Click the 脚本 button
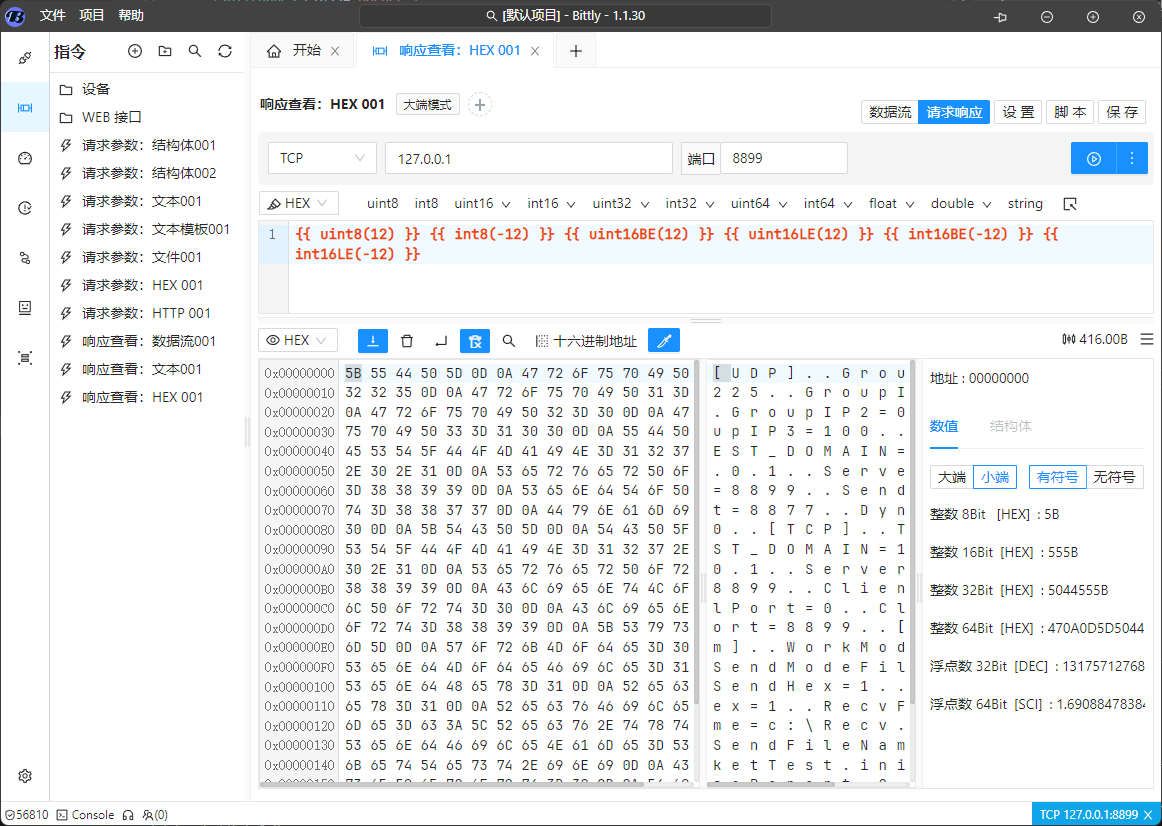 pyautogui.click(x=1070, y=112)
